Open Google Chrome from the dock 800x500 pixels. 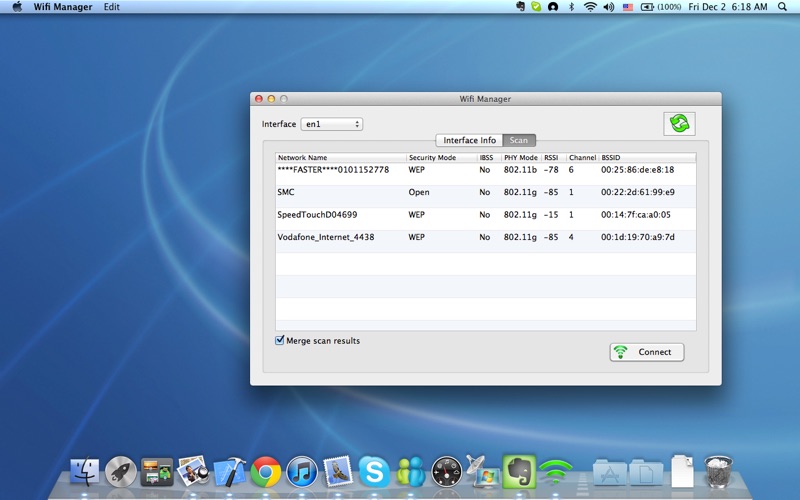click(x=265, y=470)
